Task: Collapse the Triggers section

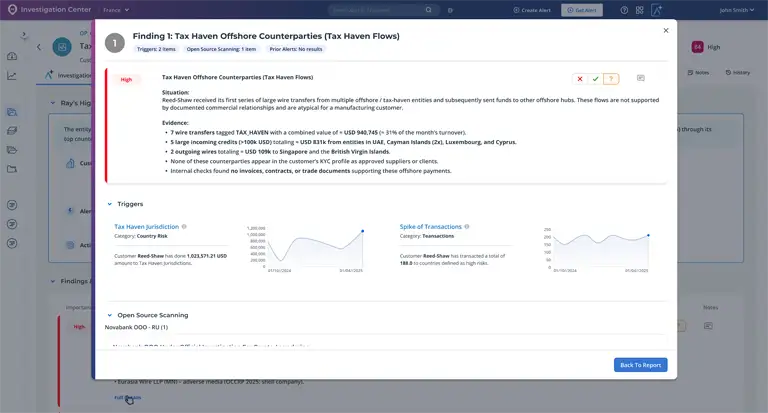Action: tap(110, 204)
